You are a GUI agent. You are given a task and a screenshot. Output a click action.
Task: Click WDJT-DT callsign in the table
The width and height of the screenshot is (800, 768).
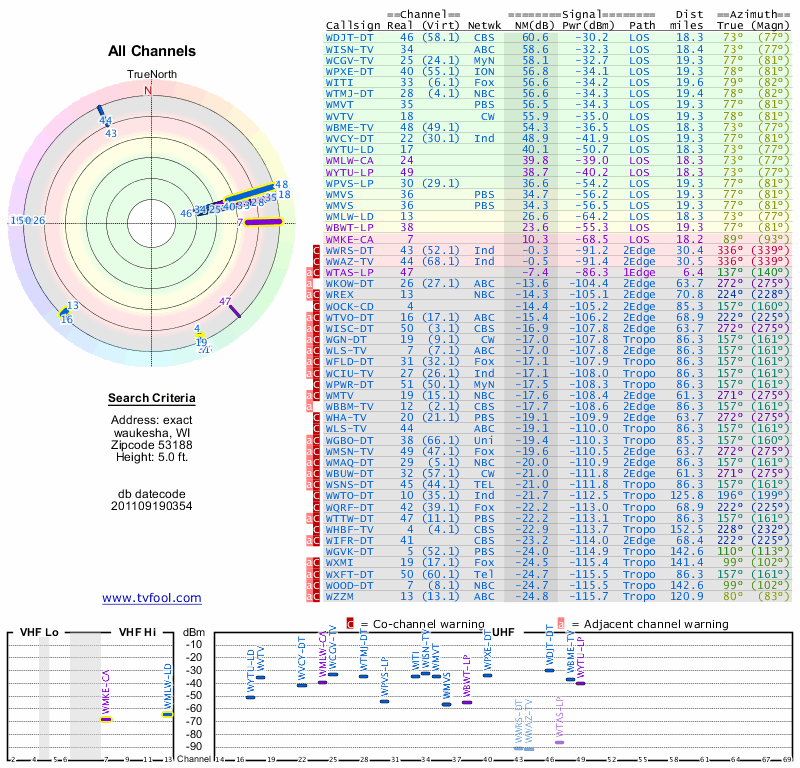[x=351, y=37]
